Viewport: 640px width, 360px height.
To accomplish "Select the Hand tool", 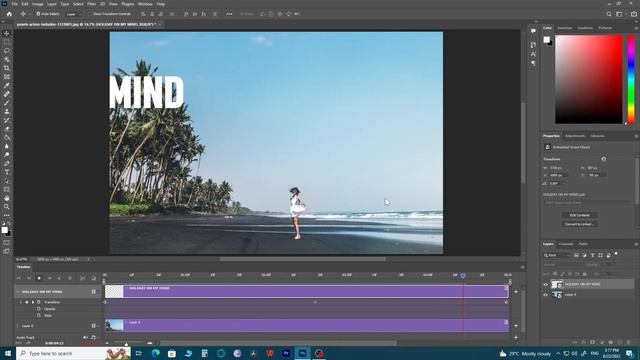I will tap(7, 198).
